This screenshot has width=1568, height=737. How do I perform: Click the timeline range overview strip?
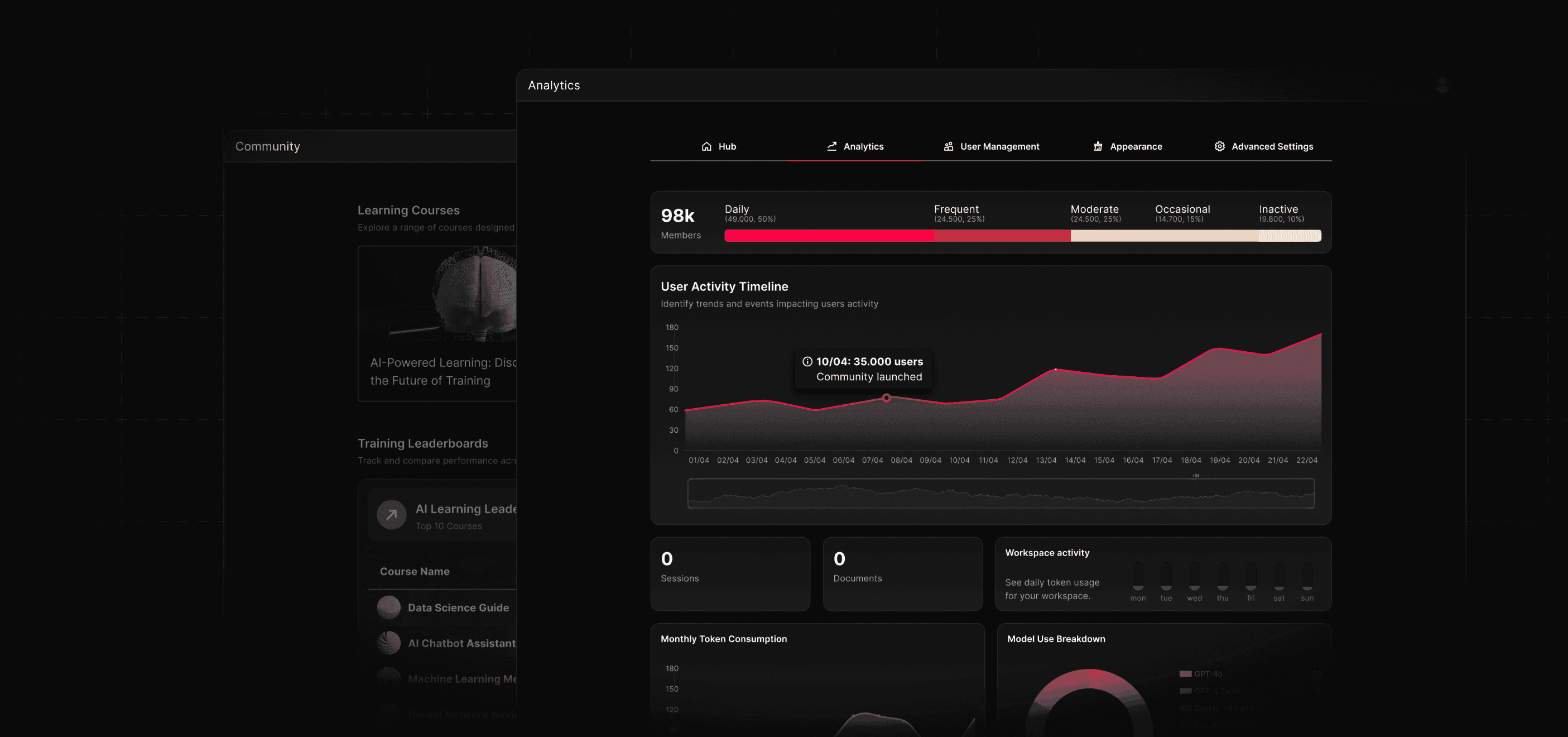pos(1001,494)
